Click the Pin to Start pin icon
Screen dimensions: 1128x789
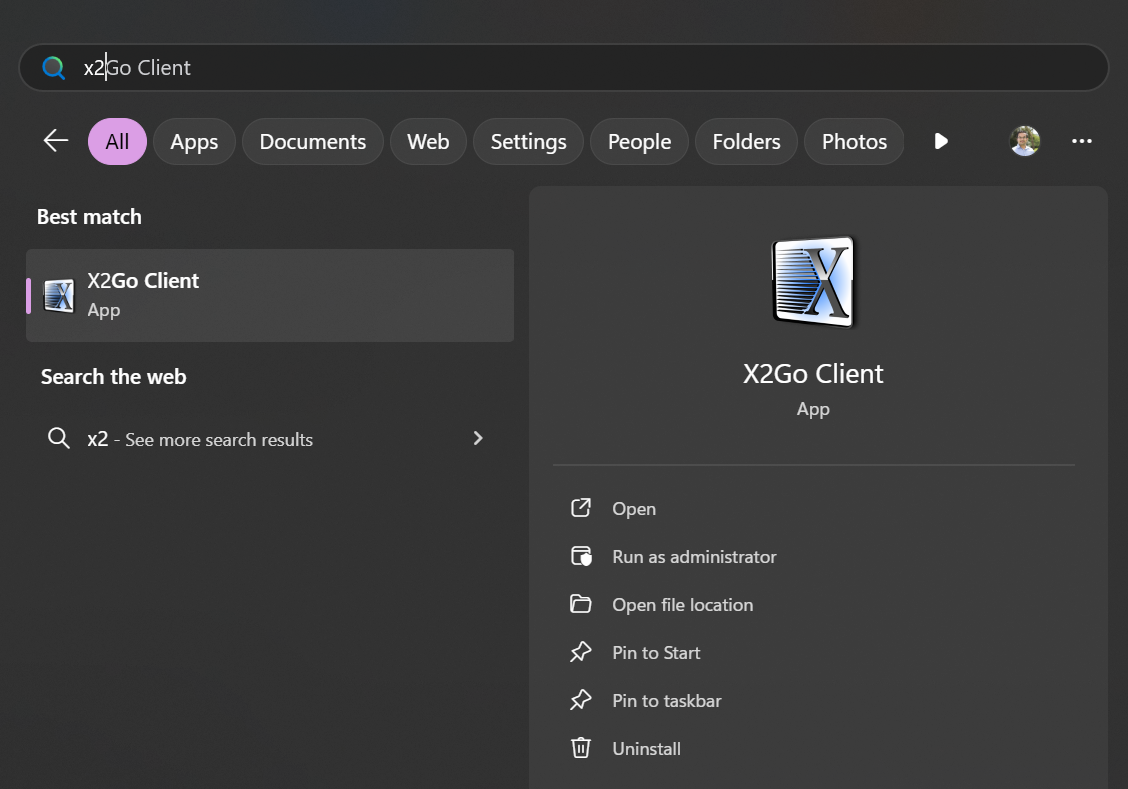click(x=581, y=652)
